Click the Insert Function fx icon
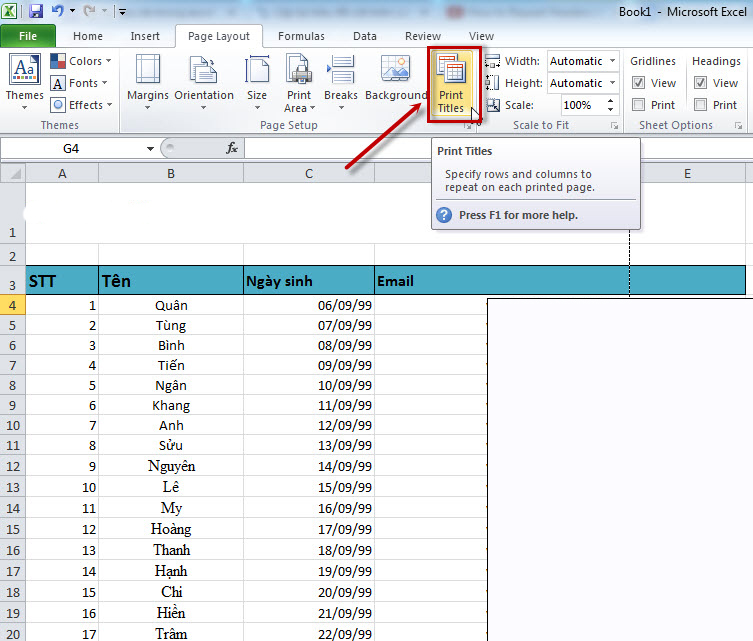 (x=231, y=148)
